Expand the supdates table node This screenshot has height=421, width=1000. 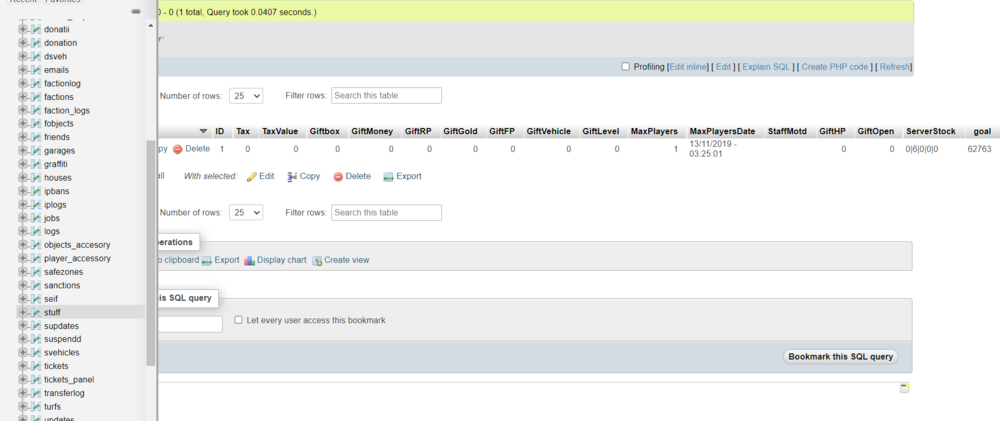(23, 325)
